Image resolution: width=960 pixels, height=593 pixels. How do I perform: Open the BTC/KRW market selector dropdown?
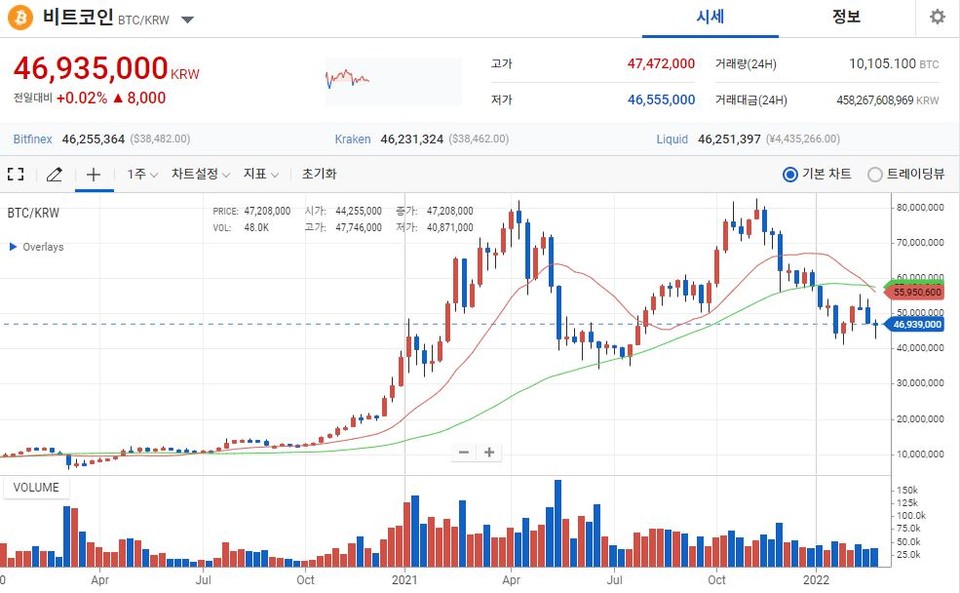188,19
